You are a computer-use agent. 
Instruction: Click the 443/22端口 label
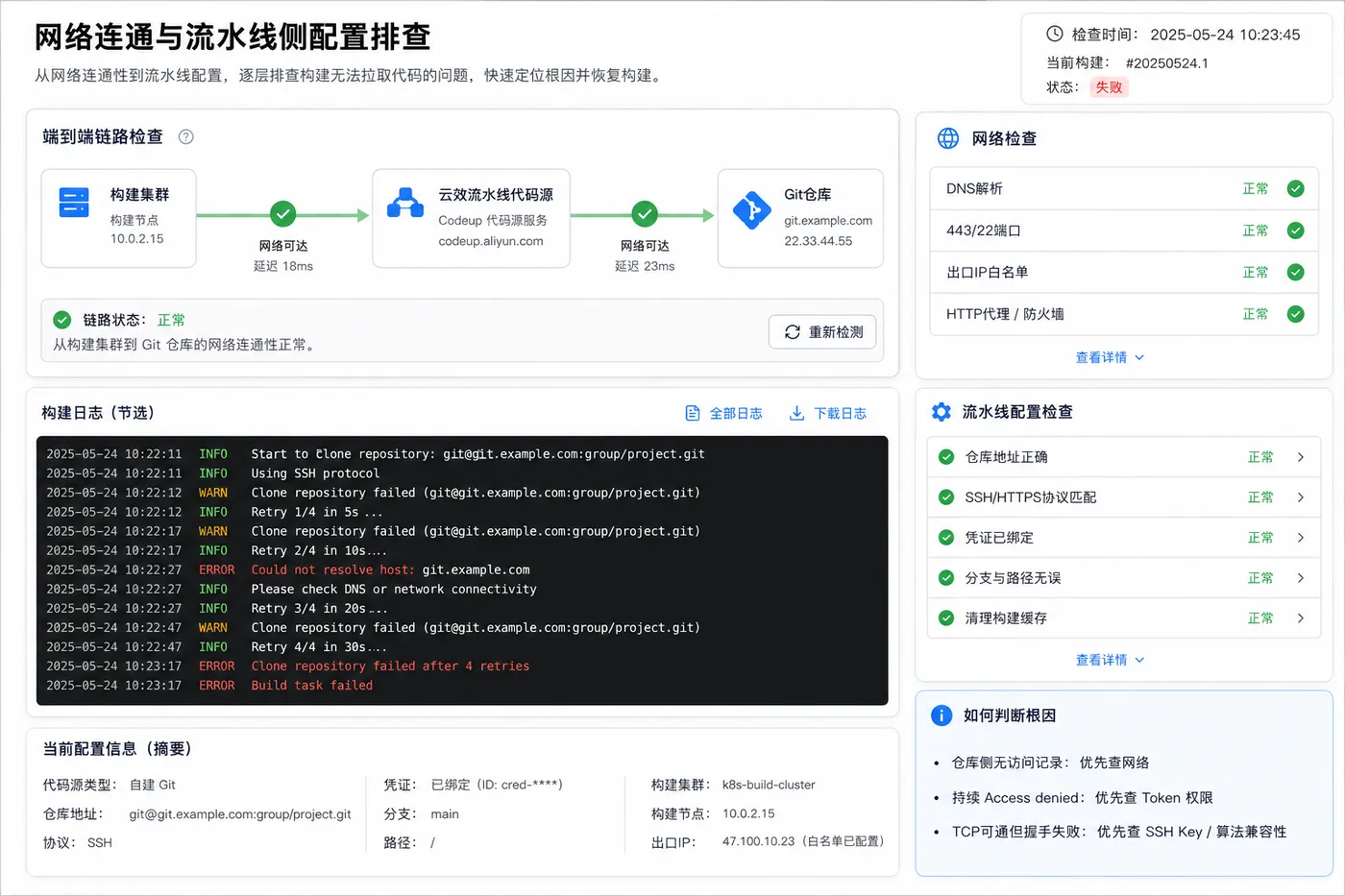[983, 230]
